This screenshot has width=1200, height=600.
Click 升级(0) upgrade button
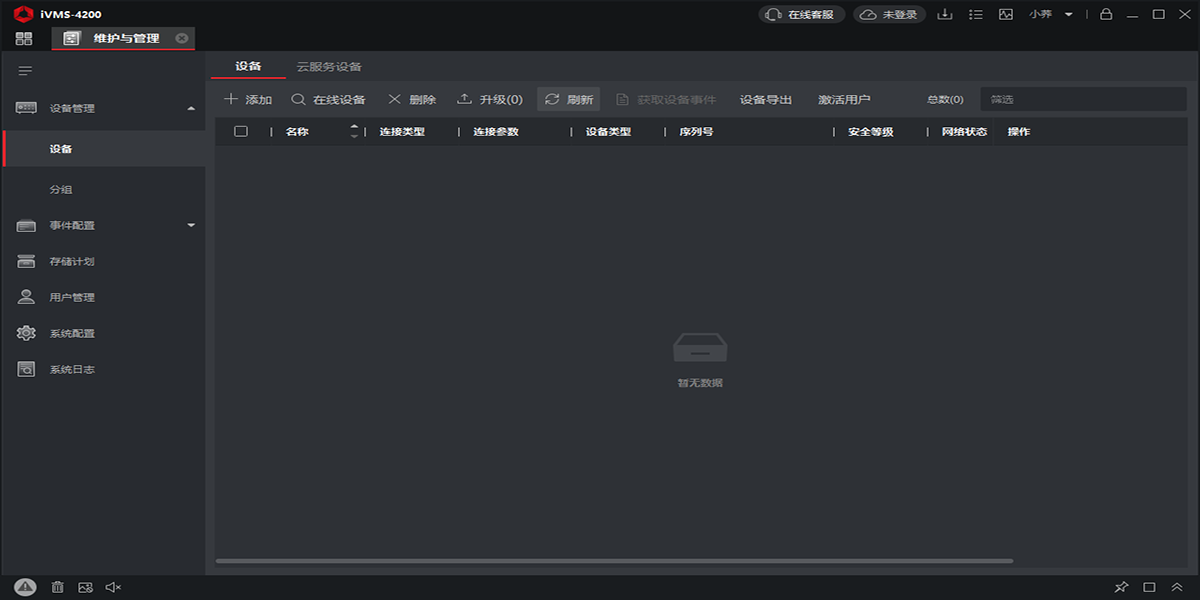coord(490,99)
